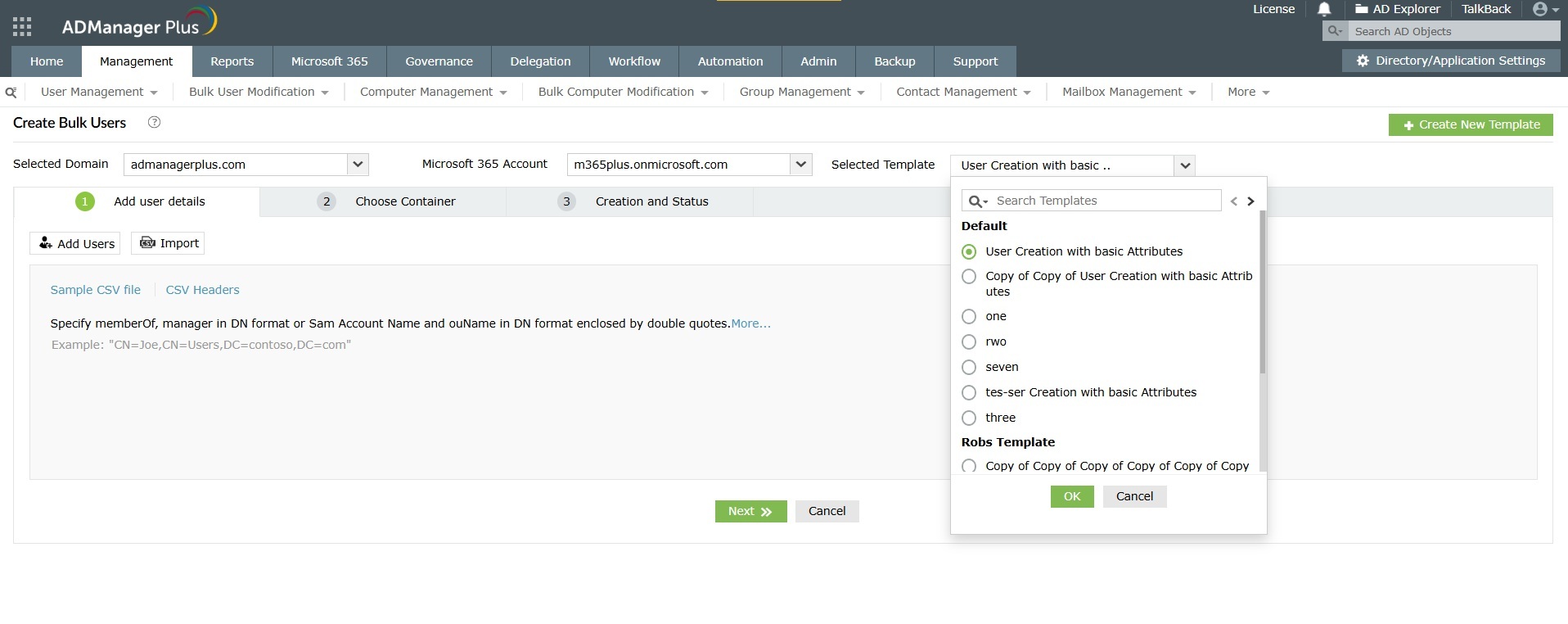Open the apps grid launcher icon

pyautogui.click(x=22, y=27)
